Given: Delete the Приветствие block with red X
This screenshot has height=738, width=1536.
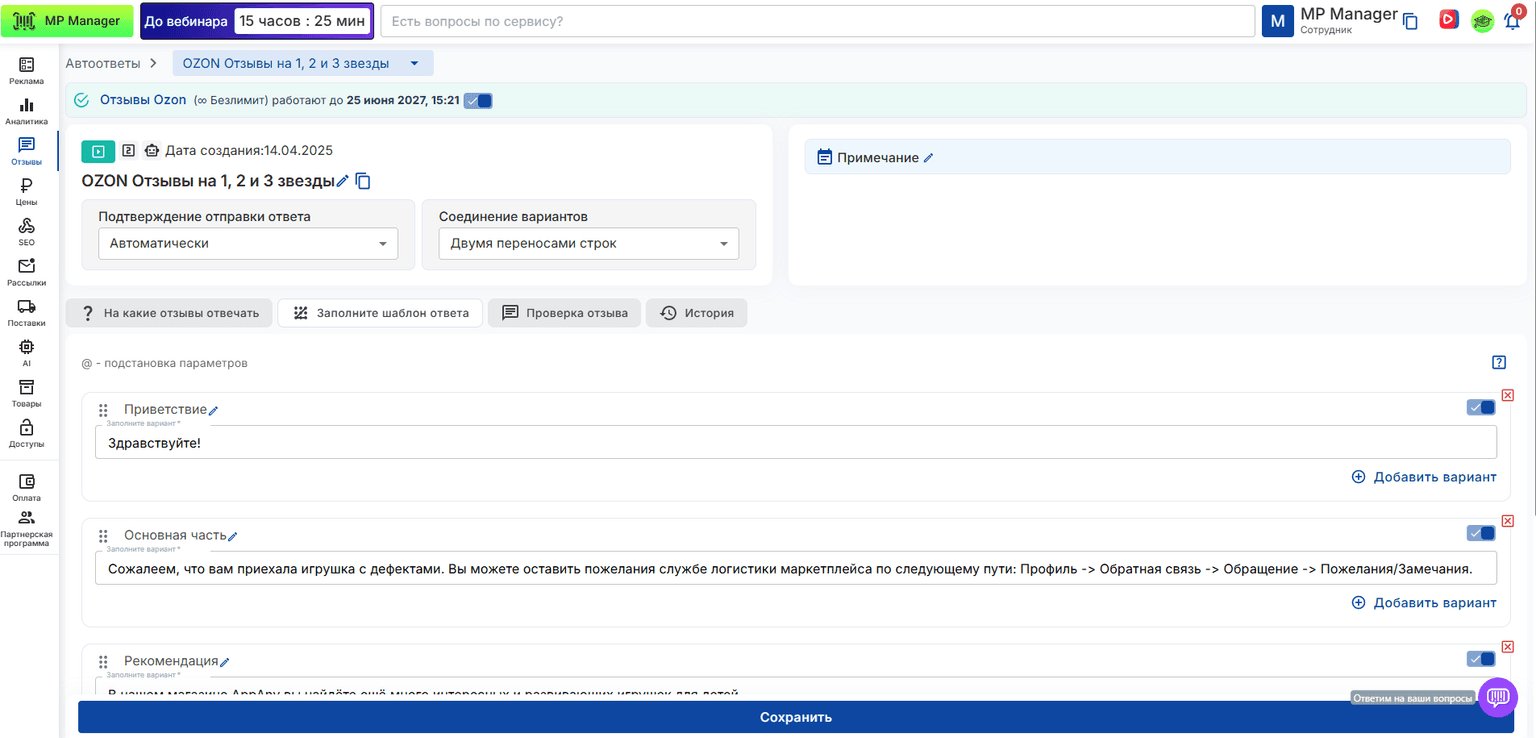Looking at the screenshot, I should point(1508,395).
